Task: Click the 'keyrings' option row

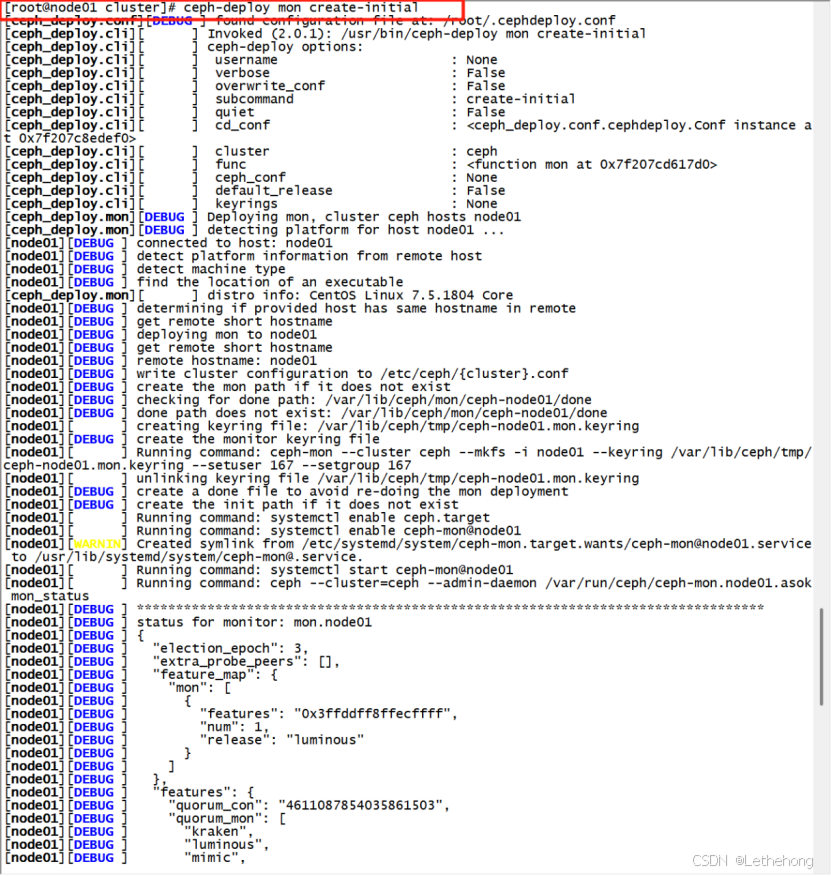Action: pyautogui.click(x=251, y=204)
